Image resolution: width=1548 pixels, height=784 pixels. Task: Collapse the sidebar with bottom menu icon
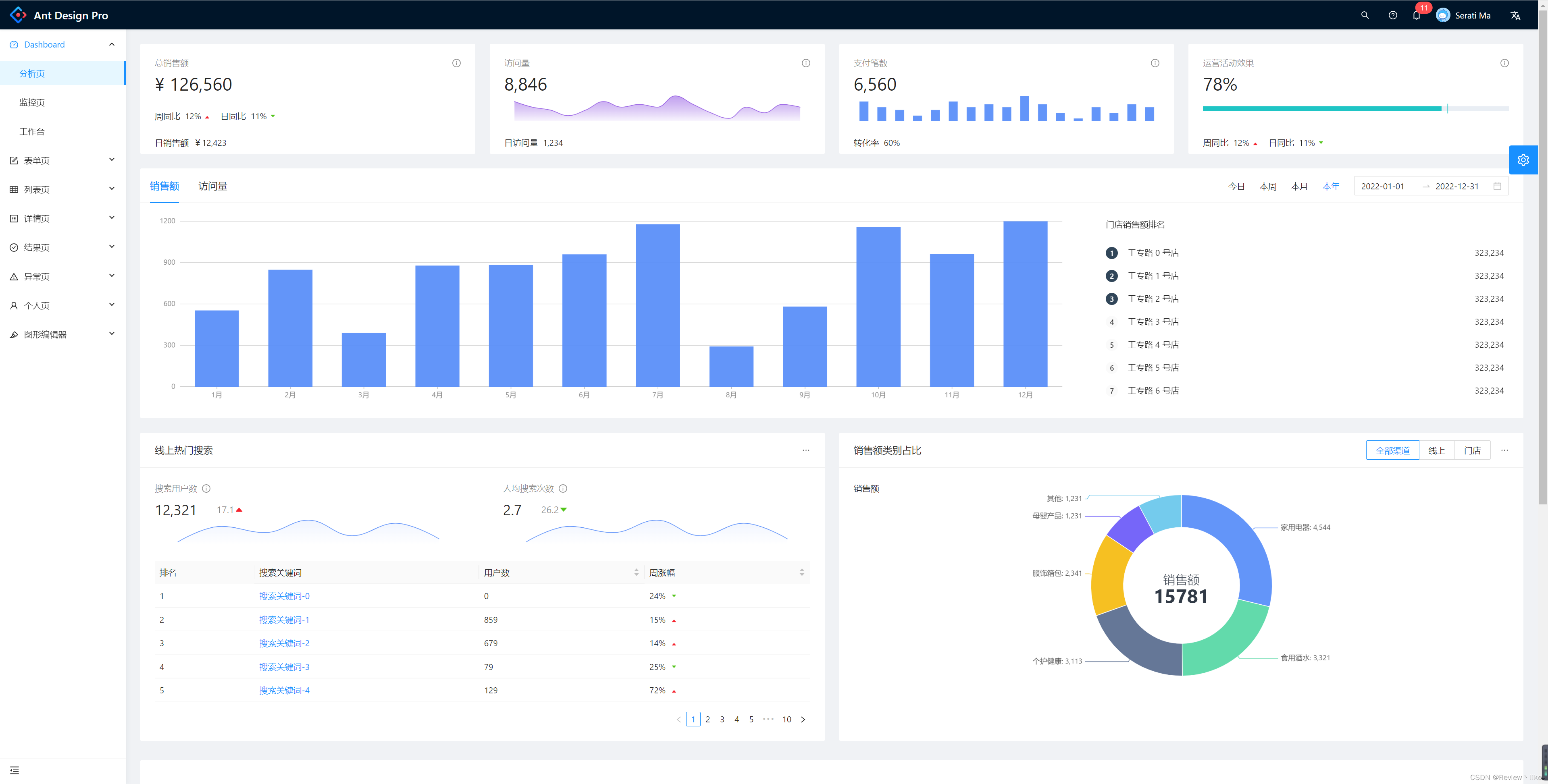(15, 769)
